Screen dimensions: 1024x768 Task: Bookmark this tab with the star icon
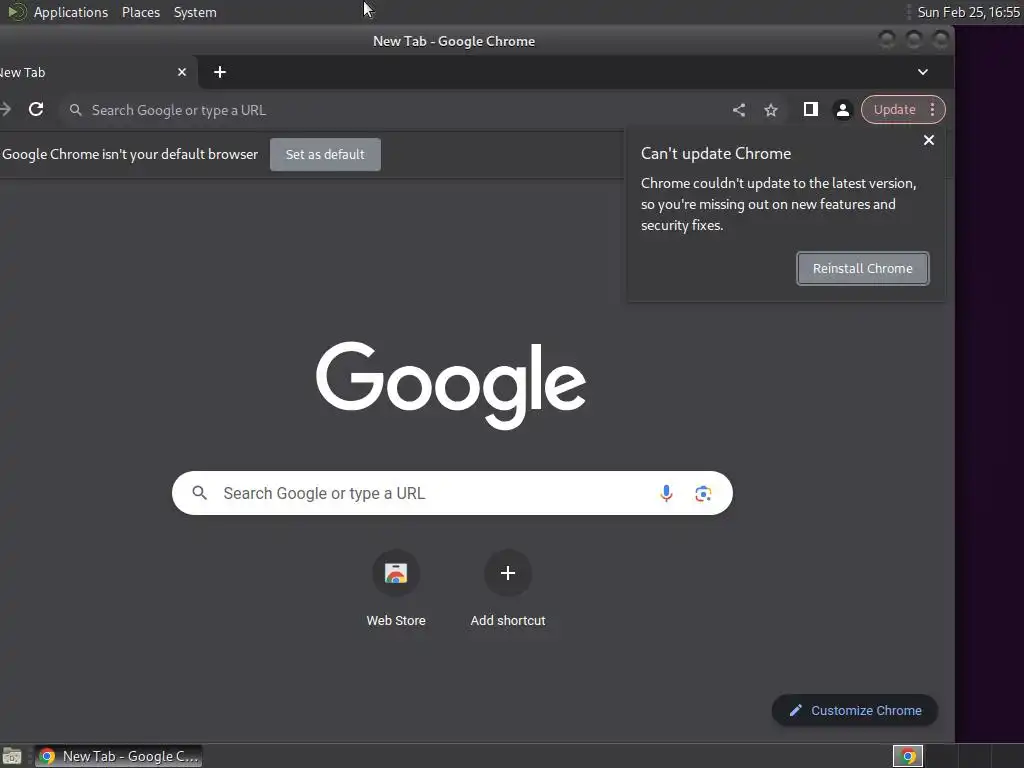[x=771, y=110]
